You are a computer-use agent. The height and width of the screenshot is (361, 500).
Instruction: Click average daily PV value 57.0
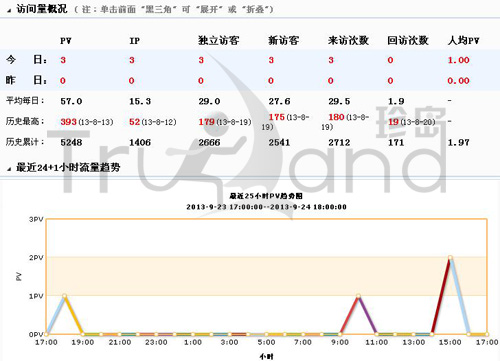click(x=71, y=101)
